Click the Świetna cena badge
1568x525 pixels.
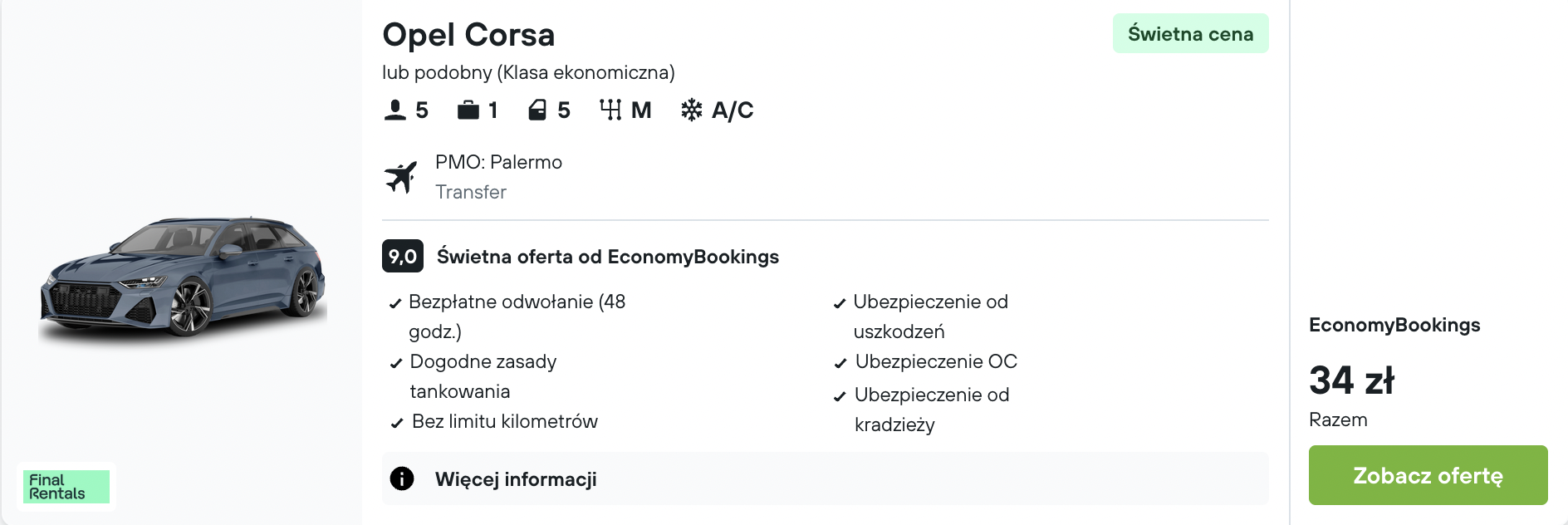pyautogui.click(x=1190, y=34)
